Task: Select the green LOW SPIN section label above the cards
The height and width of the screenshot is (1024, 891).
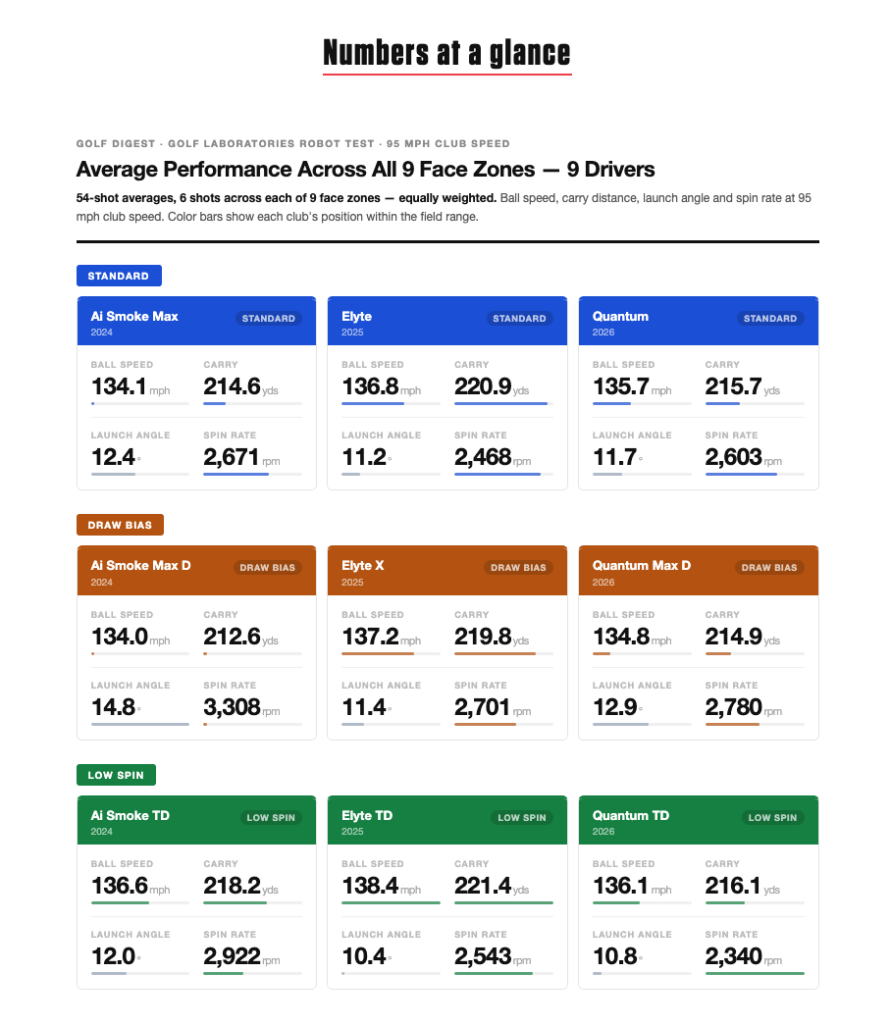Action: pos(116,775)
